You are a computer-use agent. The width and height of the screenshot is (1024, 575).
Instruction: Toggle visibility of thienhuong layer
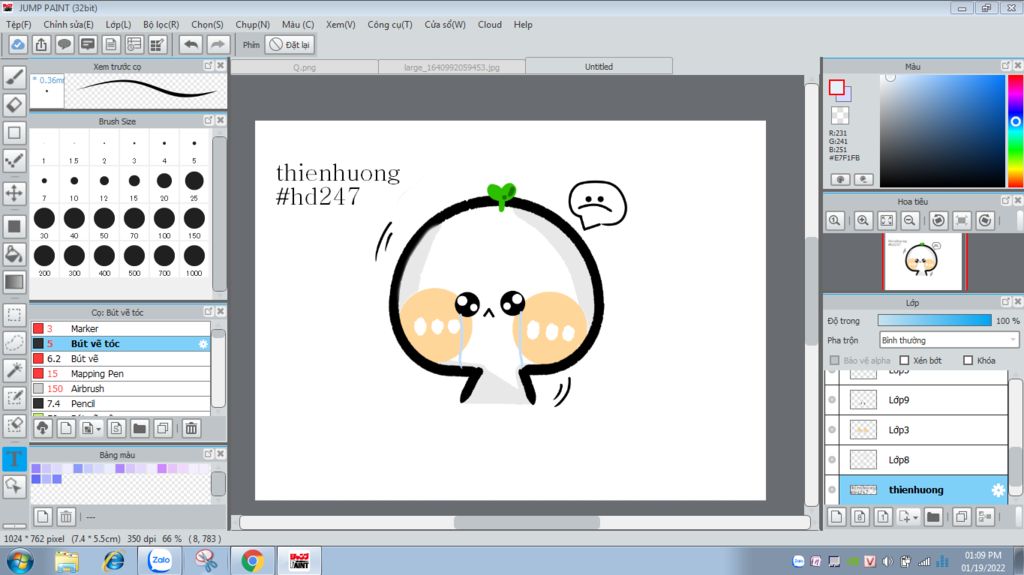click(x=832, y=490)
